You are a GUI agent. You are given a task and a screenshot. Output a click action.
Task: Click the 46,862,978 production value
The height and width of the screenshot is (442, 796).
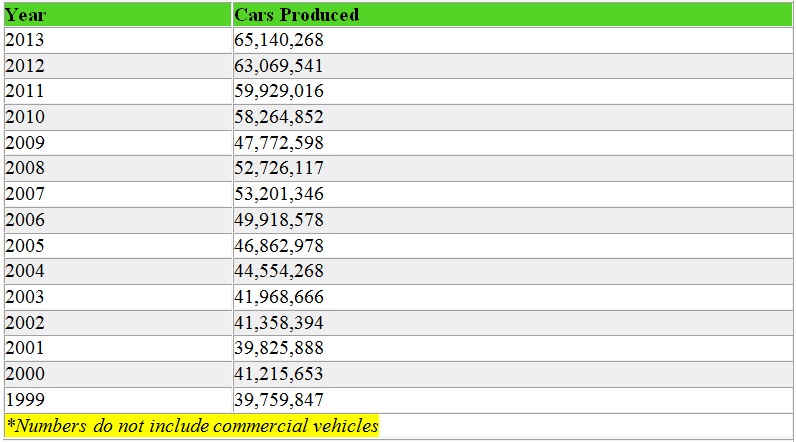tap(279, 246)
